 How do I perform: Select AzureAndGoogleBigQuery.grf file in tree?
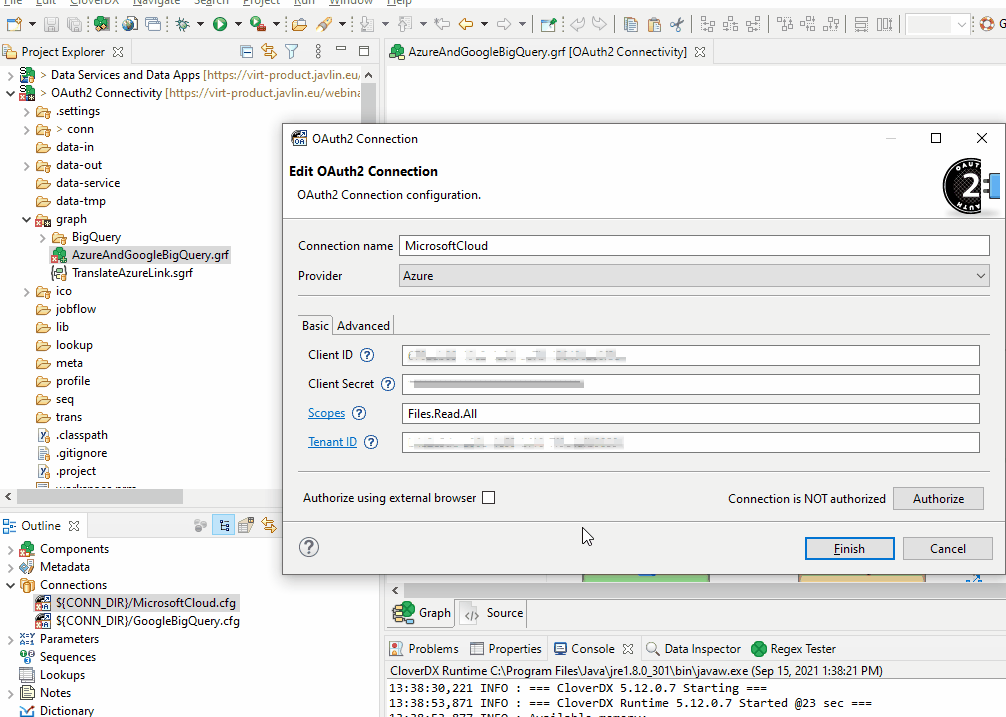(150, 255)
